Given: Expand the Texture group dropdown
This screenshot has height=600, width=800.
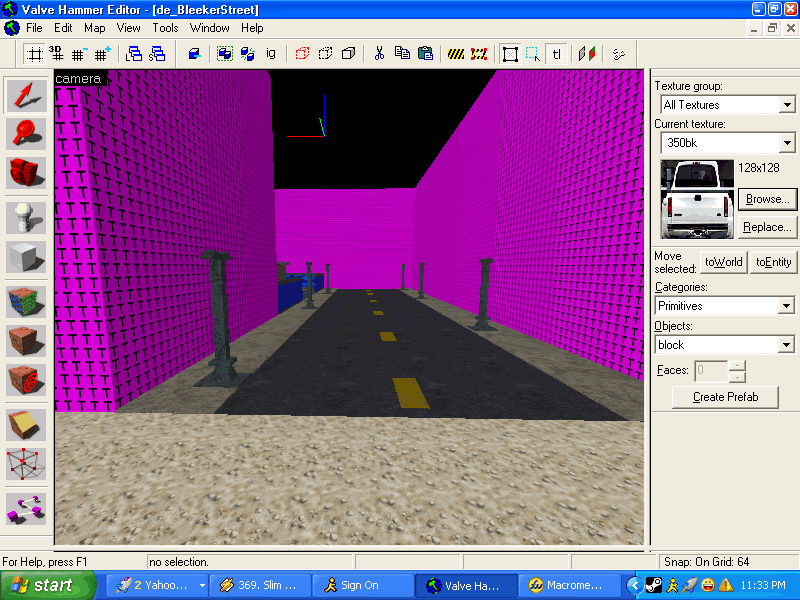Looking at the screenshot, I should [x=787, y=105].
